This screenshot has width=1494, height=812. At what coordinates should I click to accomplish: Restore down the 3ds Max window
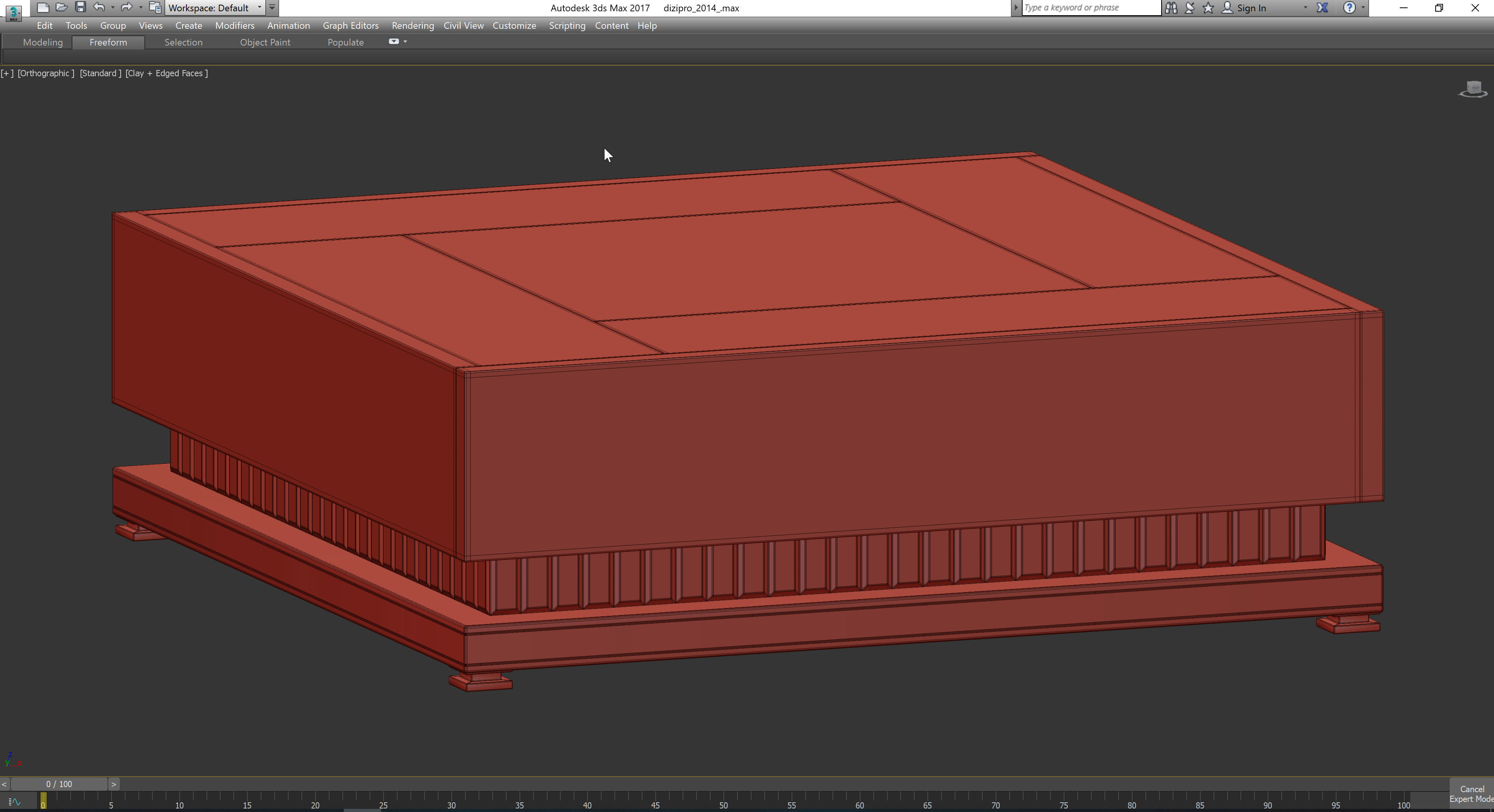tap(1439, 7)
